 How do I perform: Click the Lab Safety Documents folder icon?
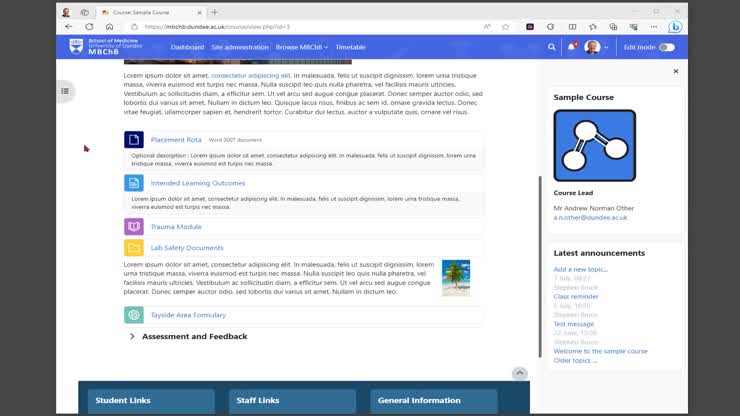pos(134,247)
